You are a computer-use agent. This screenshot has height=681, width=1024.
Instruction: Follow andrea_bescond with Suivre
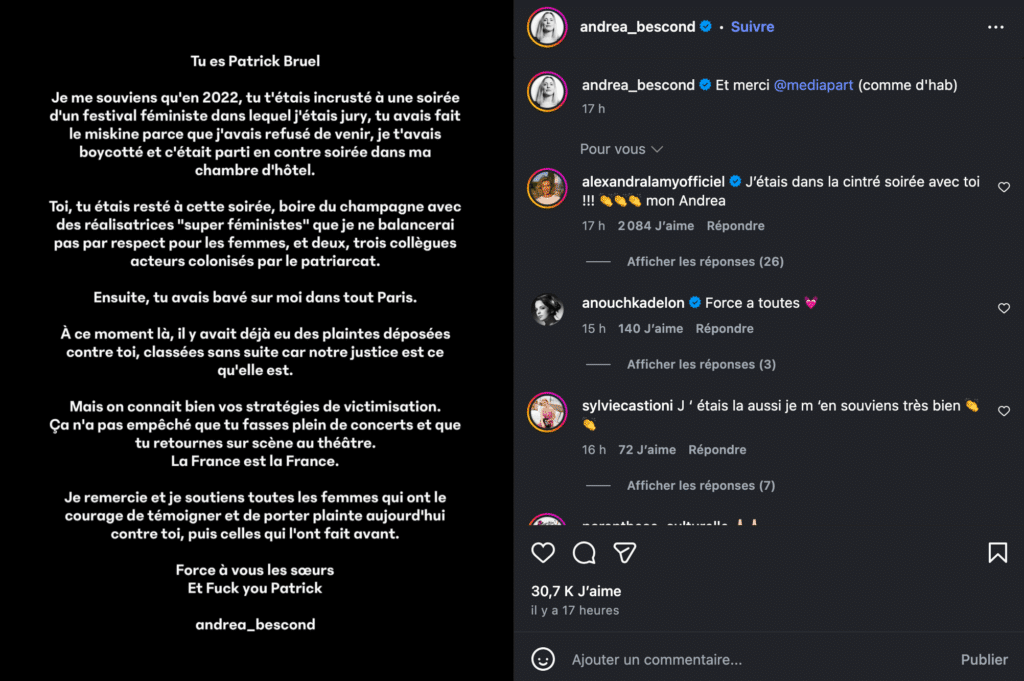pyautogui.click(x=752, y=27)
